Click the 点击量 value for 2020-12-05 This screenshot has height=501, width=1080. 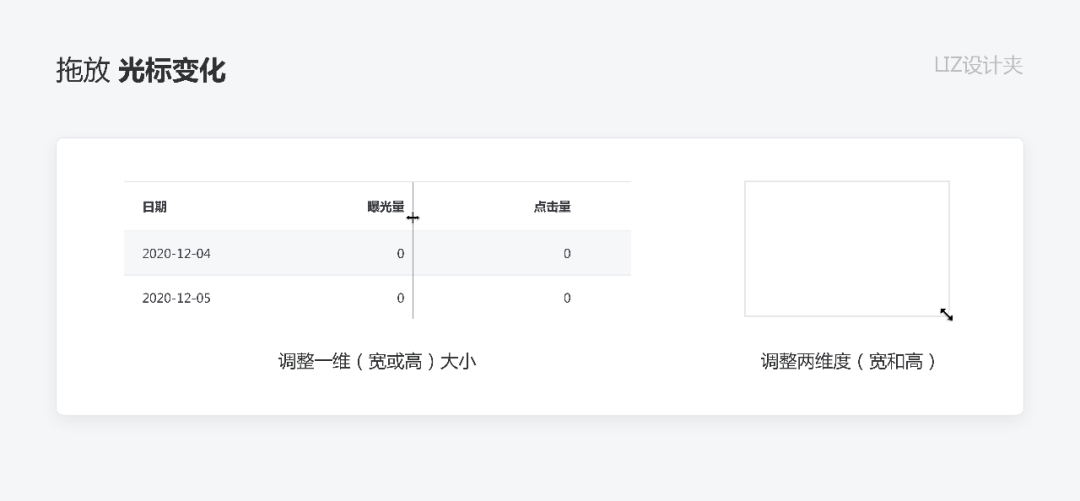(x=567, y=298)
